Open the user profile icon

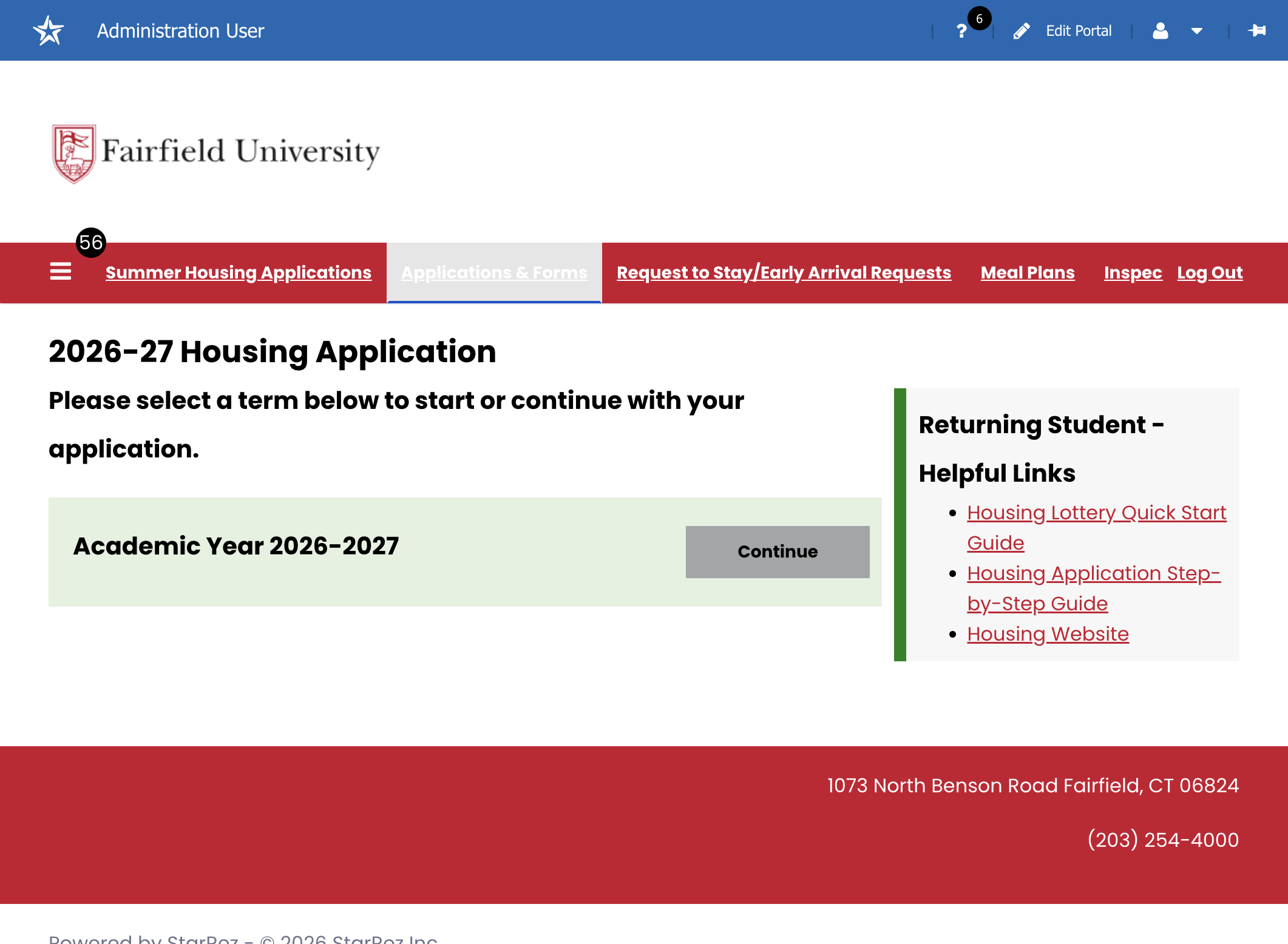[1161, 31]
